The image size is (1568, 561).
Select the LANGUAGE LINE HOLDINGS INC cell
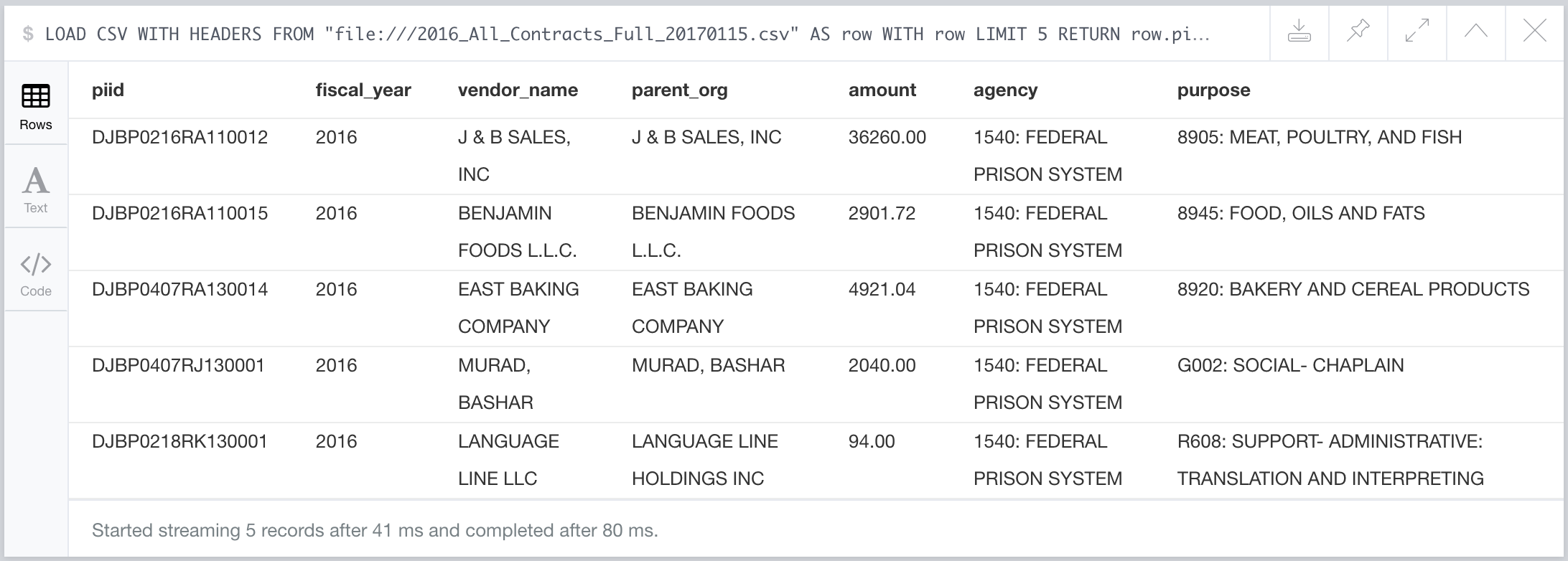point(704,460)
